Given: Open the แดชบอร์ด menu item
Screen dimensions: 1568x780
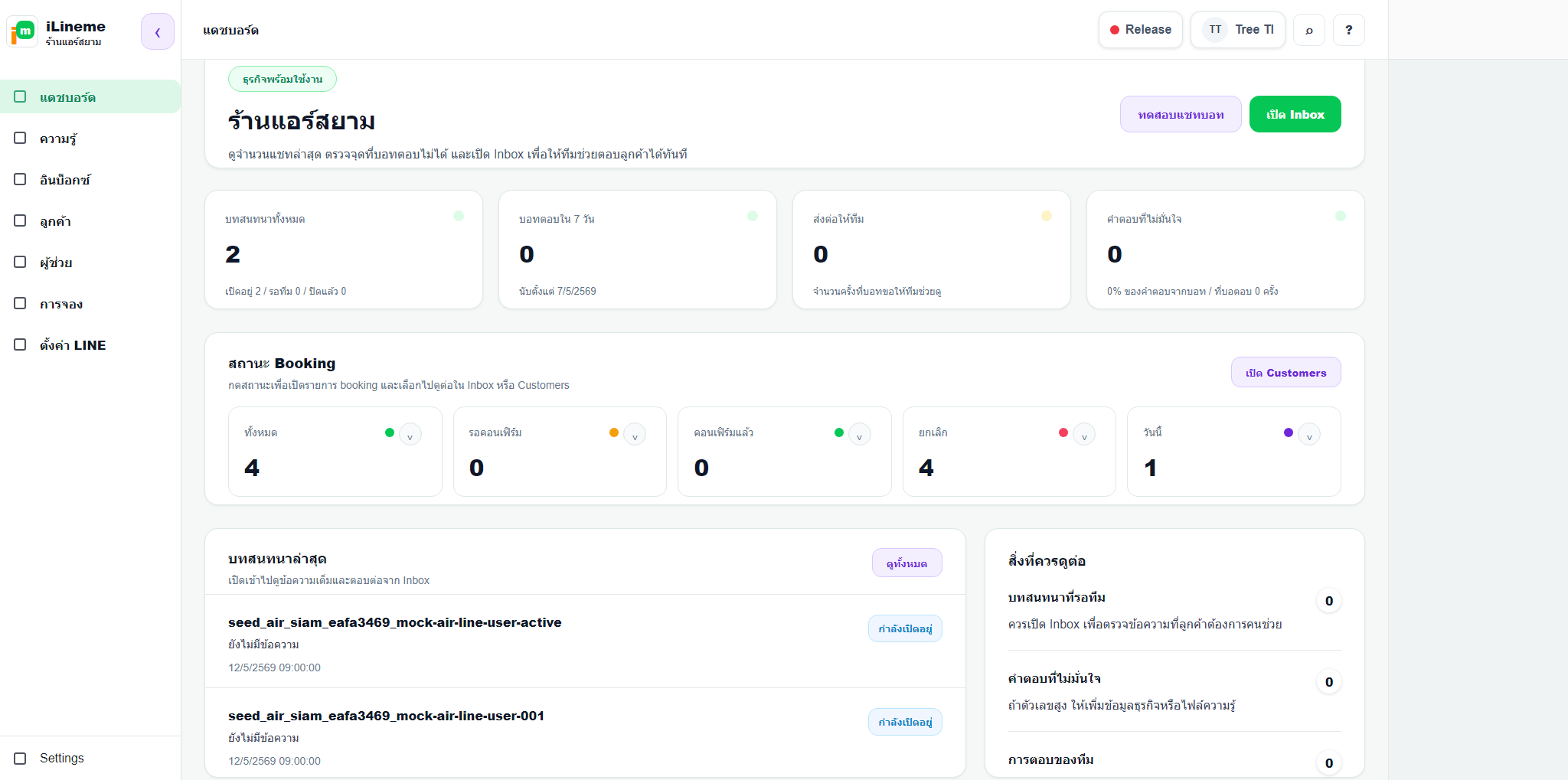Looking at the screenshot, I should pyautogui.click(x=90, y=96).
